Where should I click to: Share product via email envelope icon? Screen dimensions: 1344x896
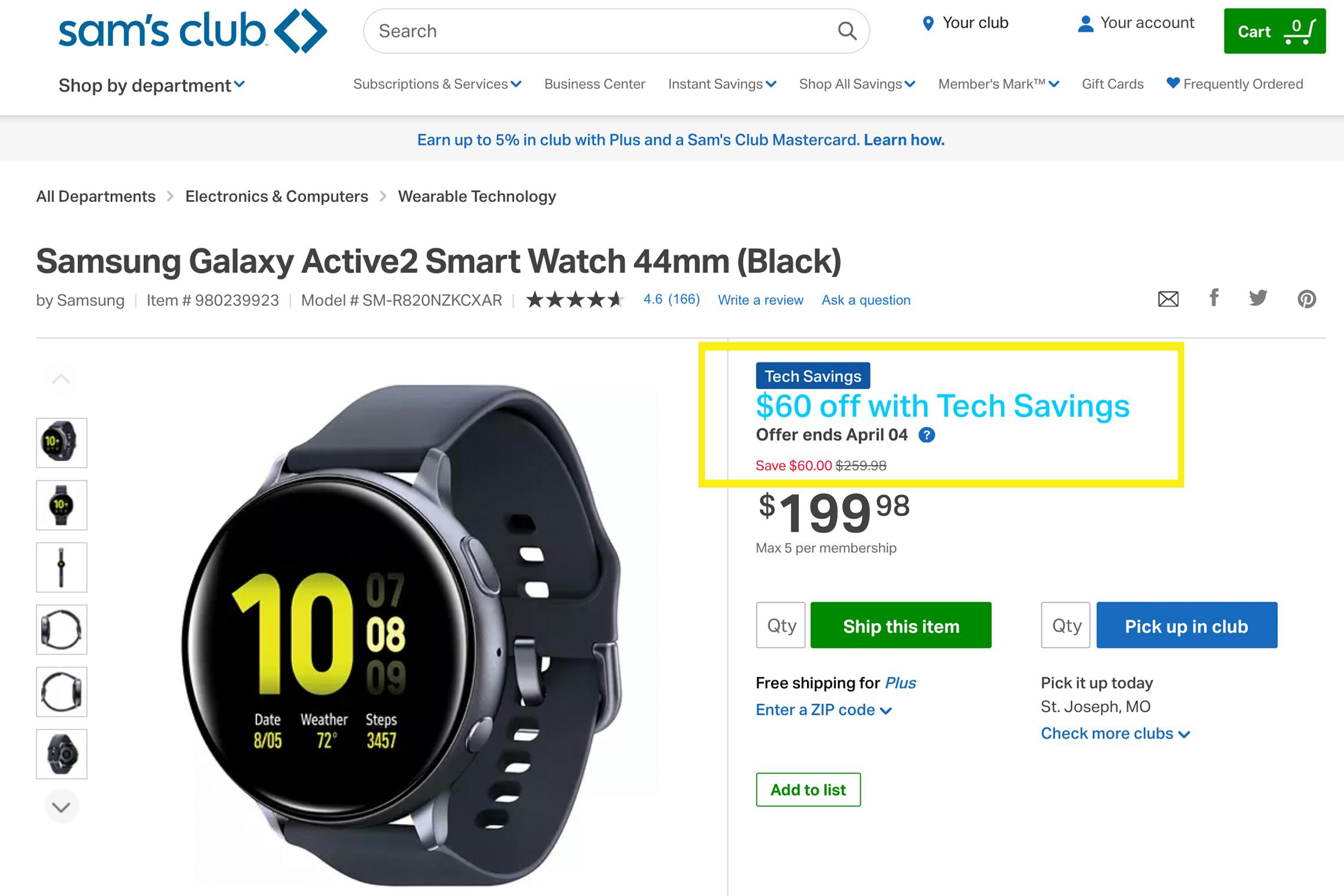pyautogui.click(x=1168, y=299)
